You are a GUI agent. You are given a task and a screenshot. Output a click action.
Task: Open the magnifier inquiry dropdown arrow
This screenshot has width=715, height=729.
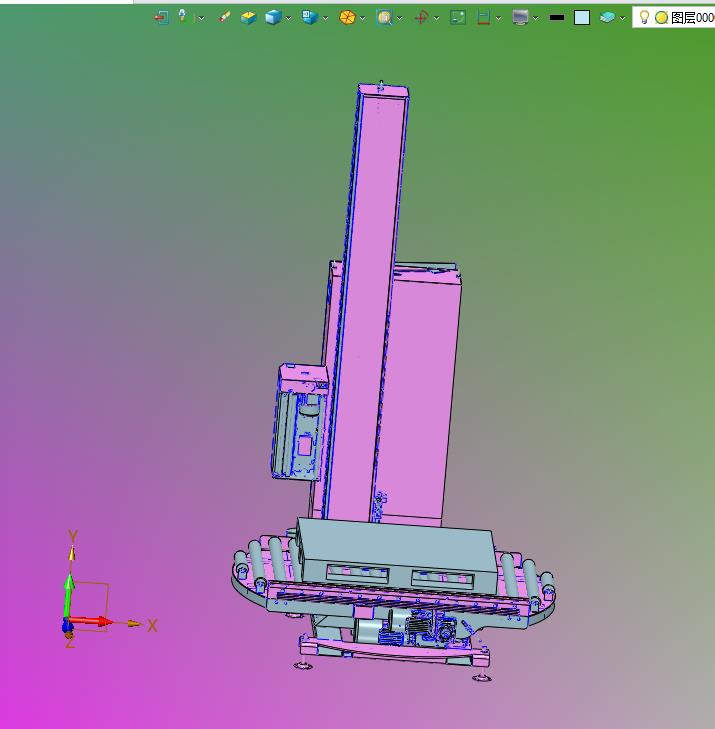pos(399,18)
